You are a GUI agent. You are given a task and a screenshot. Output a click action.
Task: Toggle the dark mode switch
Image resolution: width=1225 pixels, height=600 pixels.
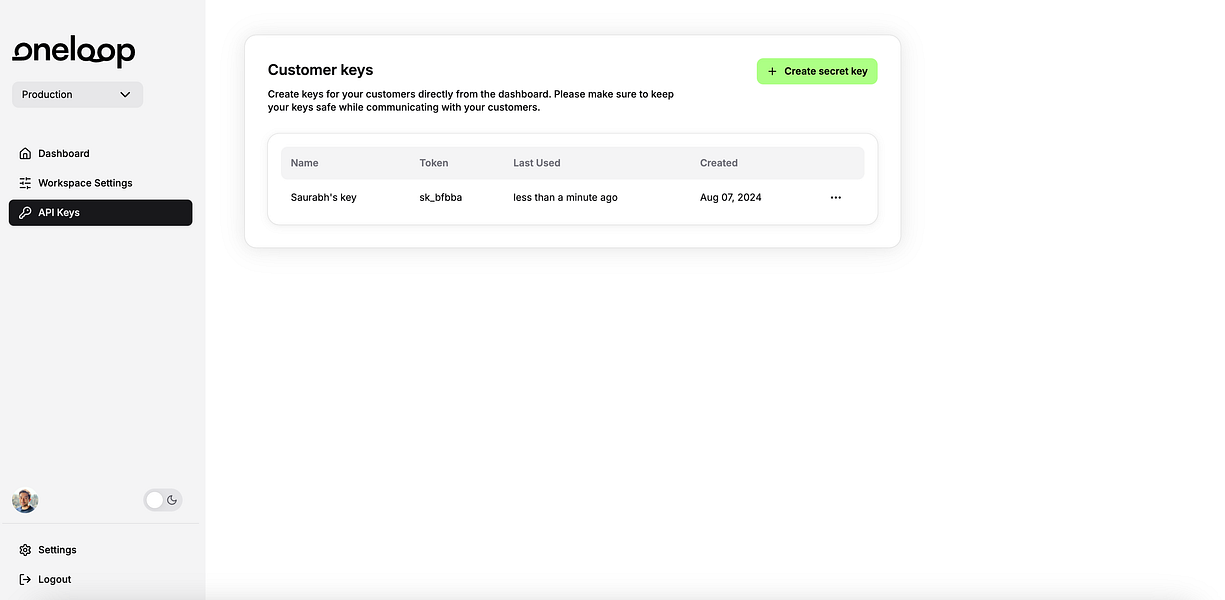(x=163, y=500)
